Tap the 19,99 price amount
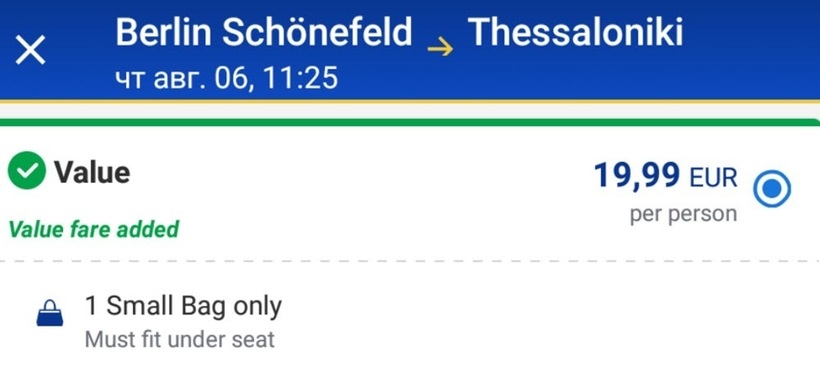 (x=637, y=175)
